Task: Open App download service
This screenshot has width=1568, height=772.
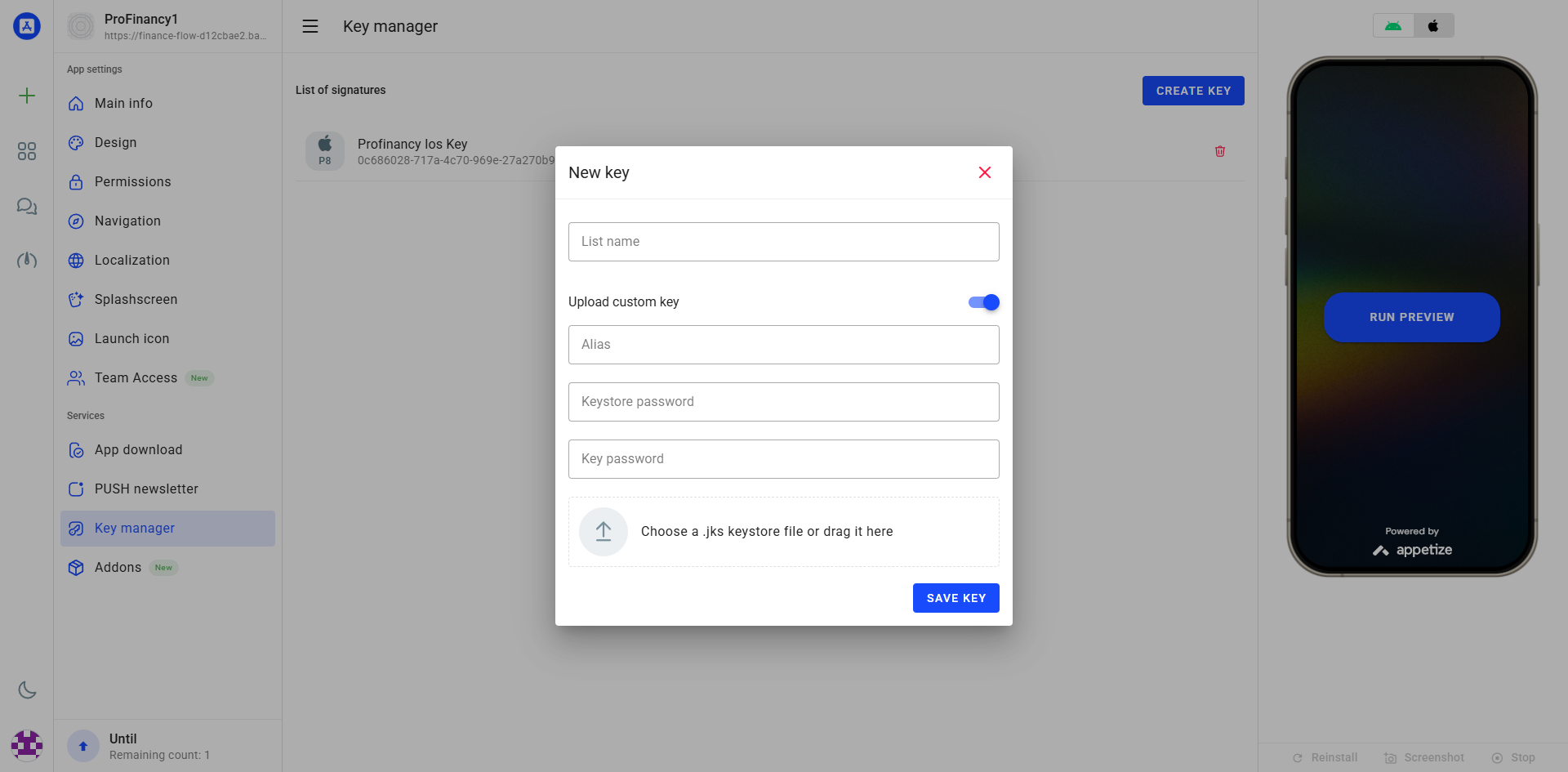Action: tap(167, 449)
